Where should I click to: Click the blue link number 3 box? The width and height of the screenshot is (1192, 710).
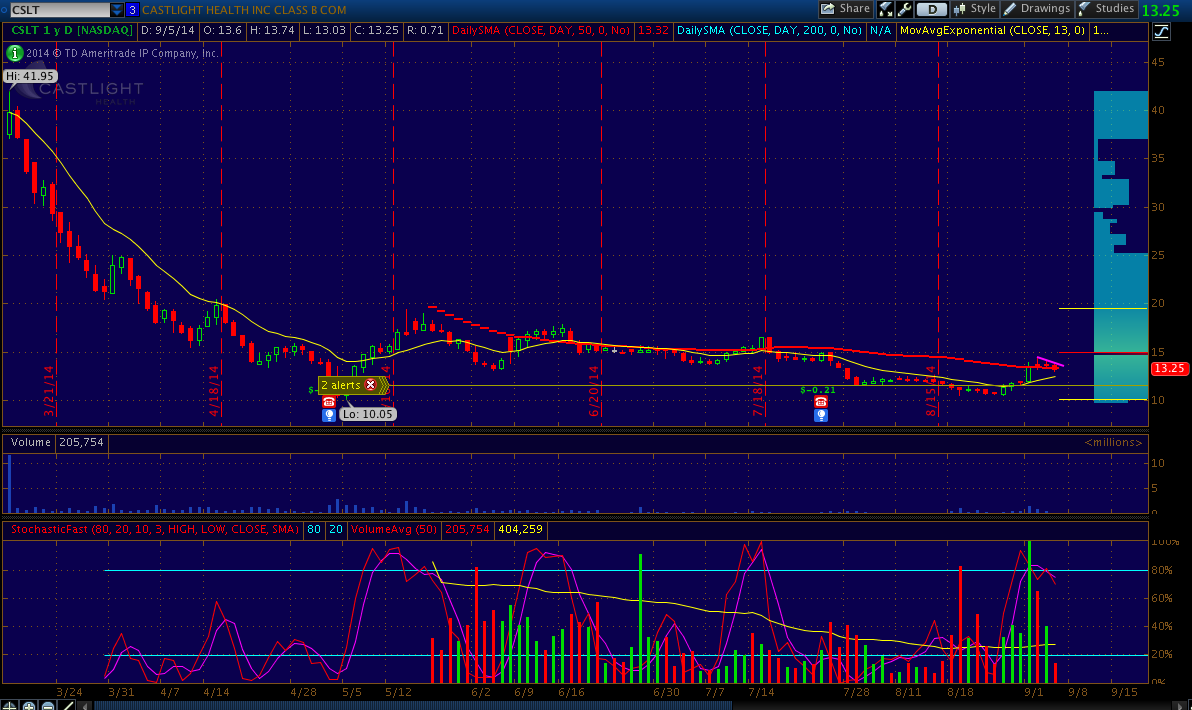point(132,10)
